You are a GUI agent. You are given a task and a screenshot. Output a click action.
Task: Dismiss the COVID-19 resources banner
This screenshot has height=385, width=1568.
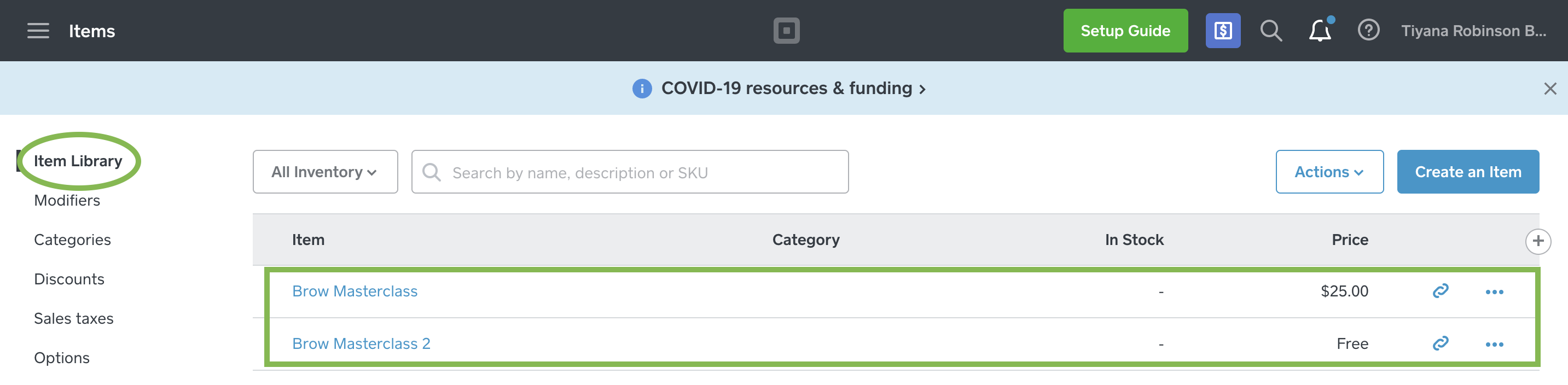(x=1550, y=89)
